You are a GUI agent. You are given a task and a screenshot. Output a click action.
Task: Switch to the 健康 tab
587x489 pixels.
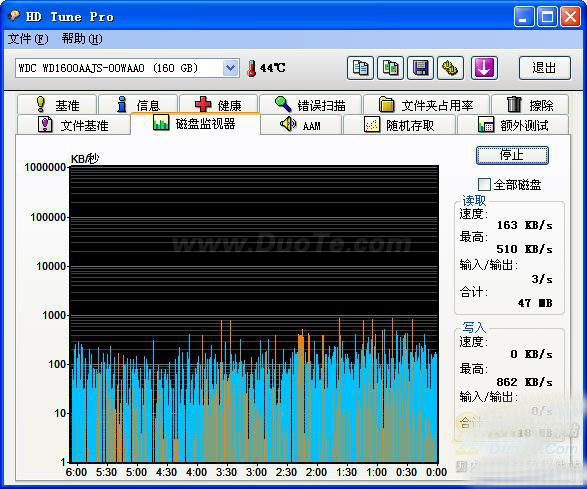tap(218, 105)
